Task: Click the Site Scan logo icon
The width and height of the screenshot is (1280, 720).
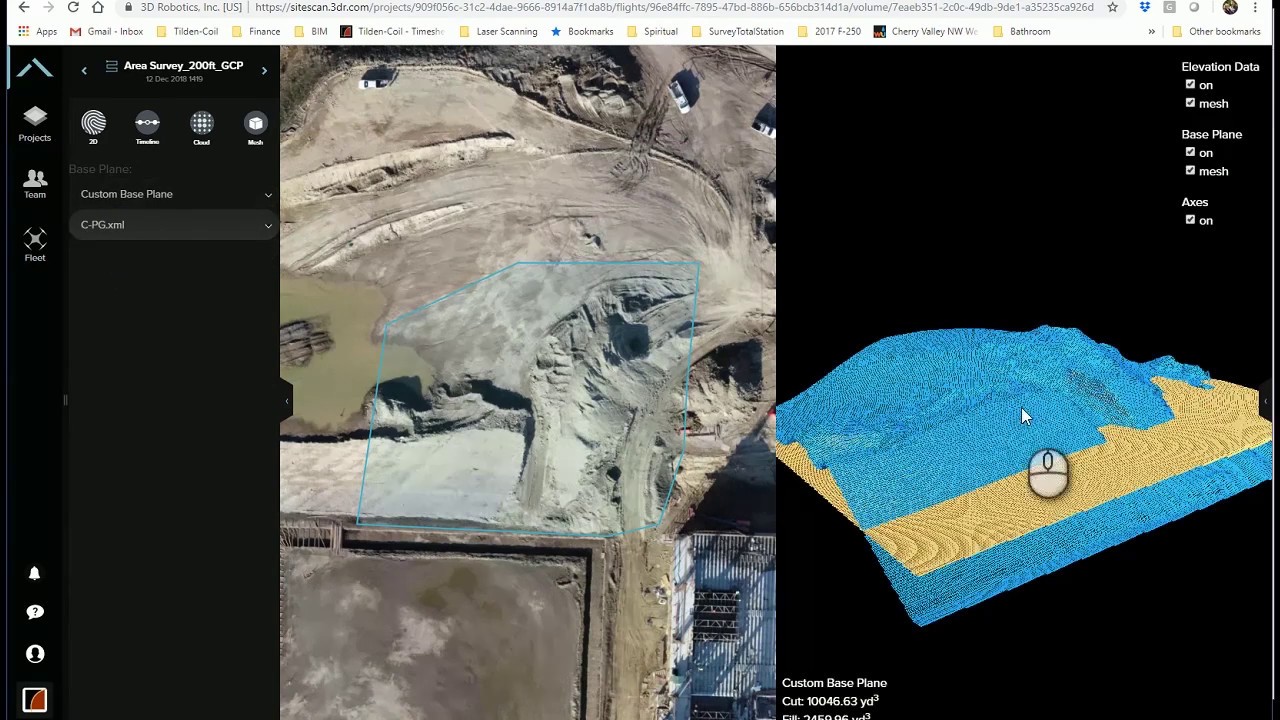Action: pyautogui.click(x=35, y=69)
